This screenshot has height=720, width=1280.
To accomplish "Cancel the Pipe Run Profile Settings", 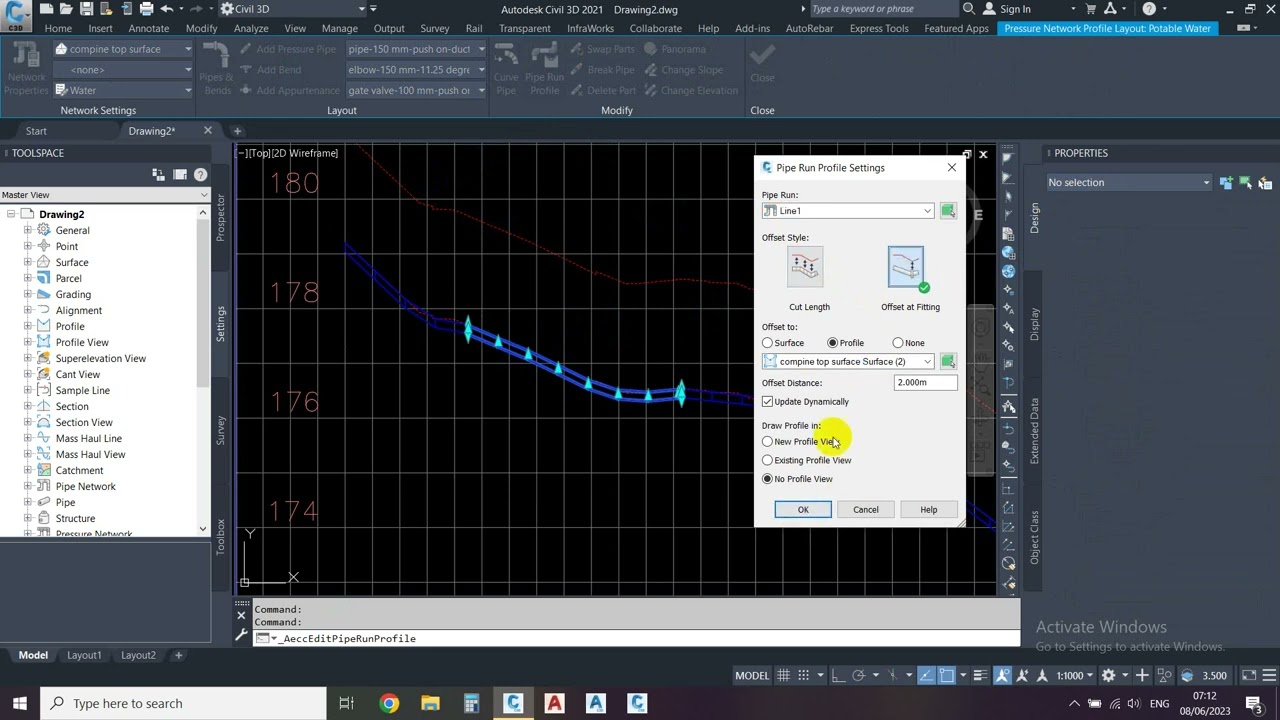I will (x=866, y=510).
